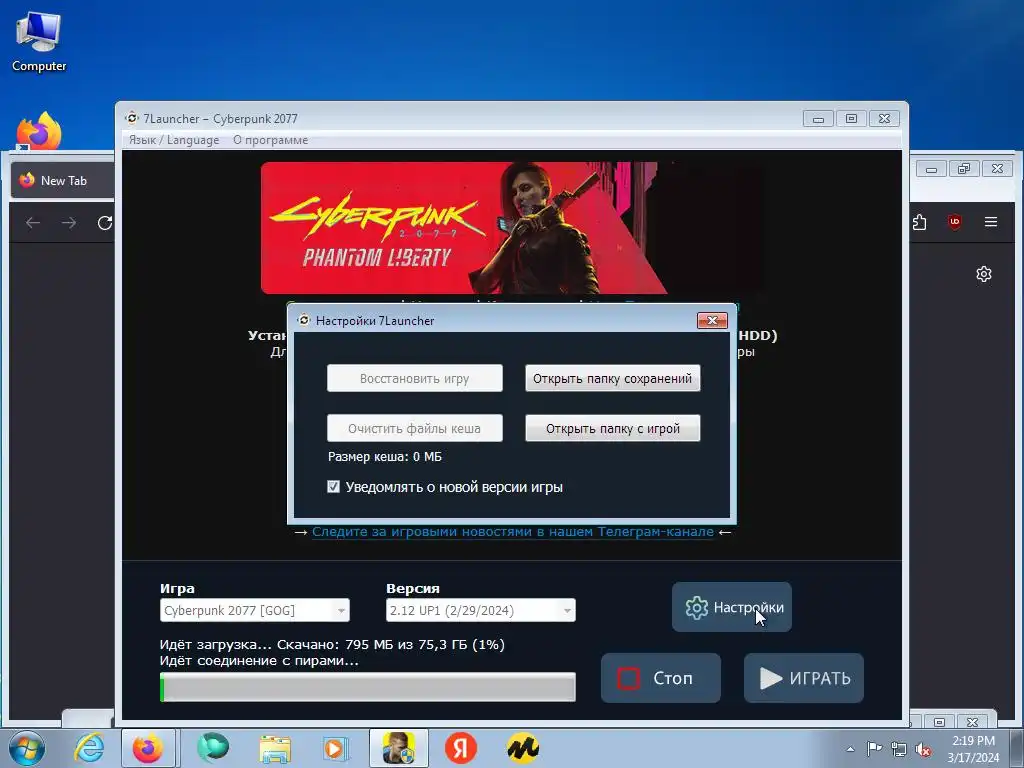
Task: Open Windows Media Player taskbar icon
Action: [335, 748]
